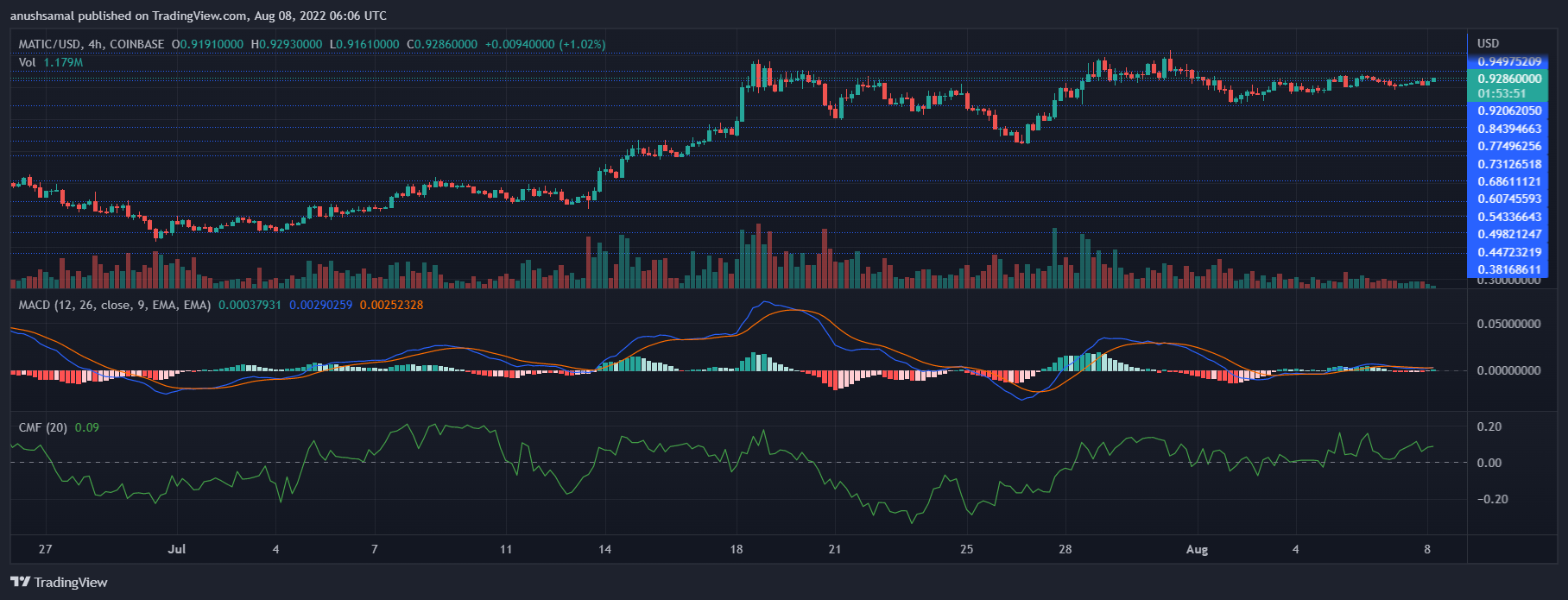Click the current price label 0.92860000 on the axis
Viewport: 1568px width, 600px height.
pyautogui.click(x=1508, y=79)
